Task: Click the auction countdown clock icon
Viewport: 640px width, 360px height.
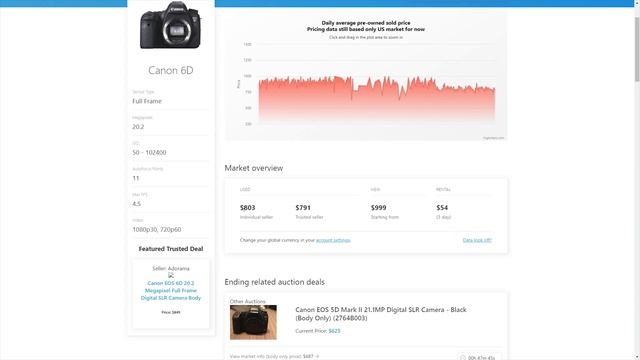Action: 463,358
